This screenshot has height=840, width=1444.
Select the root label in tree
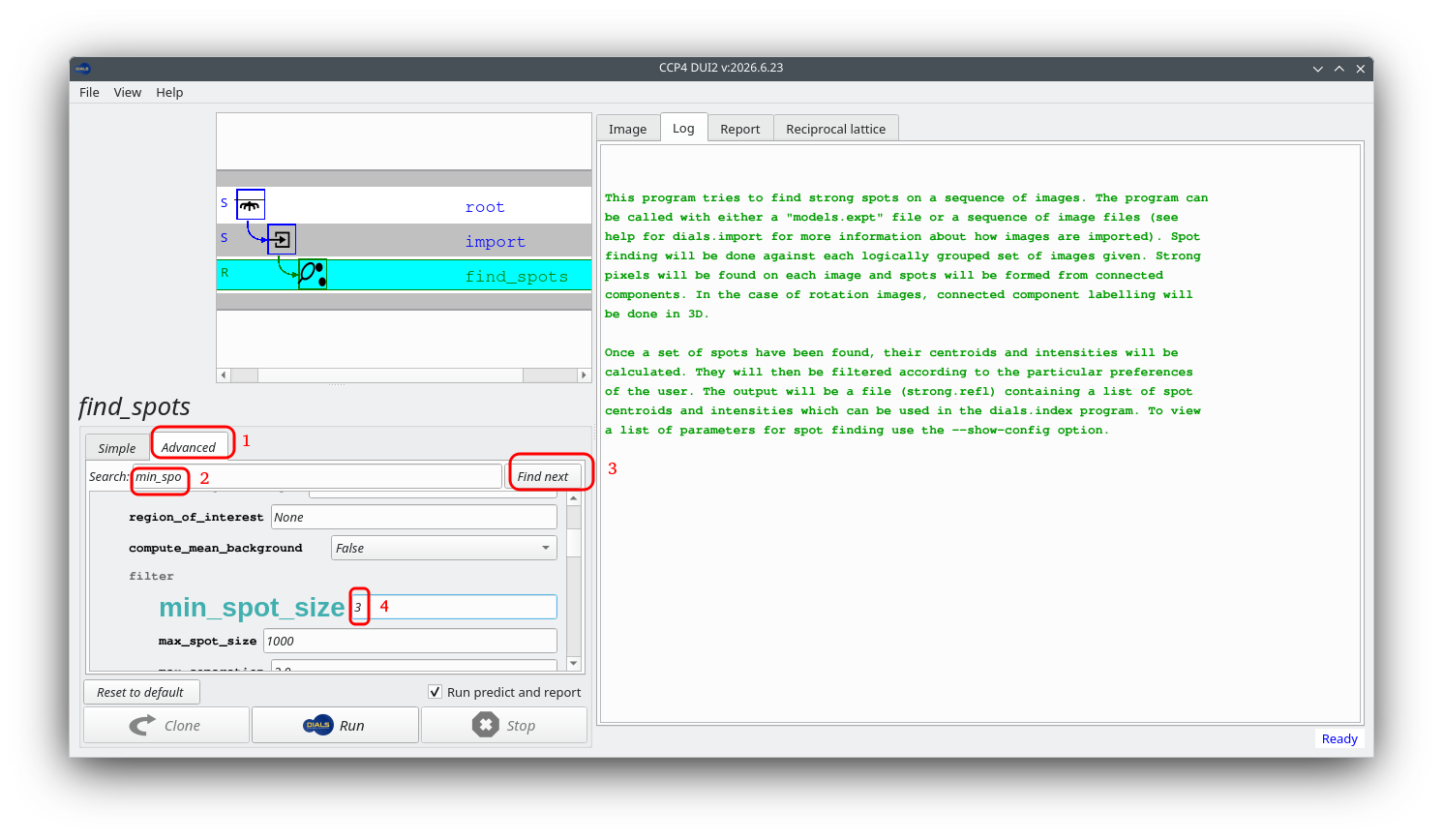485,207
